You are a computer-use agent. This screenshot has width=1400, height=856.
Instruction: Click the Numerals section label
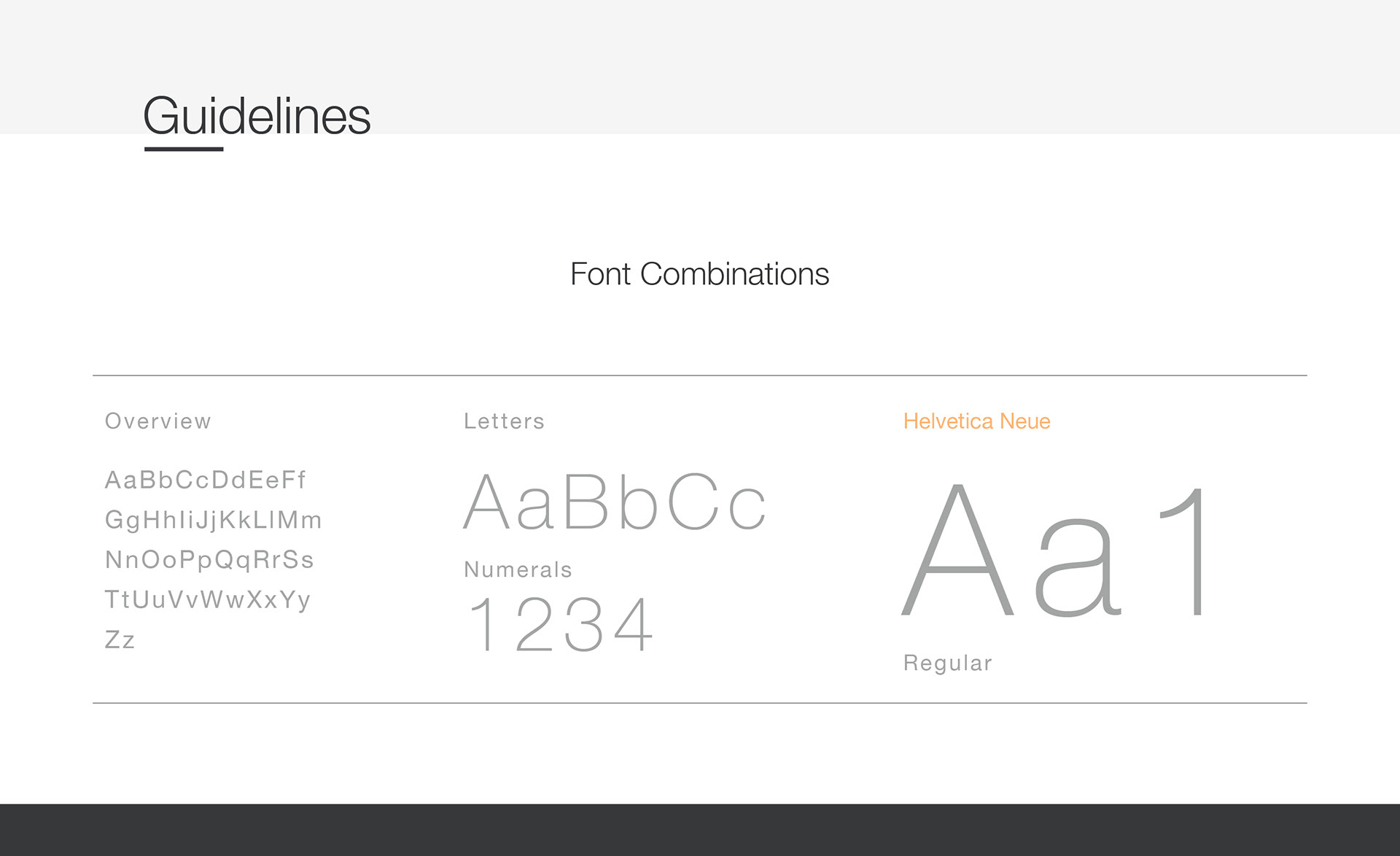click(518, 569)
